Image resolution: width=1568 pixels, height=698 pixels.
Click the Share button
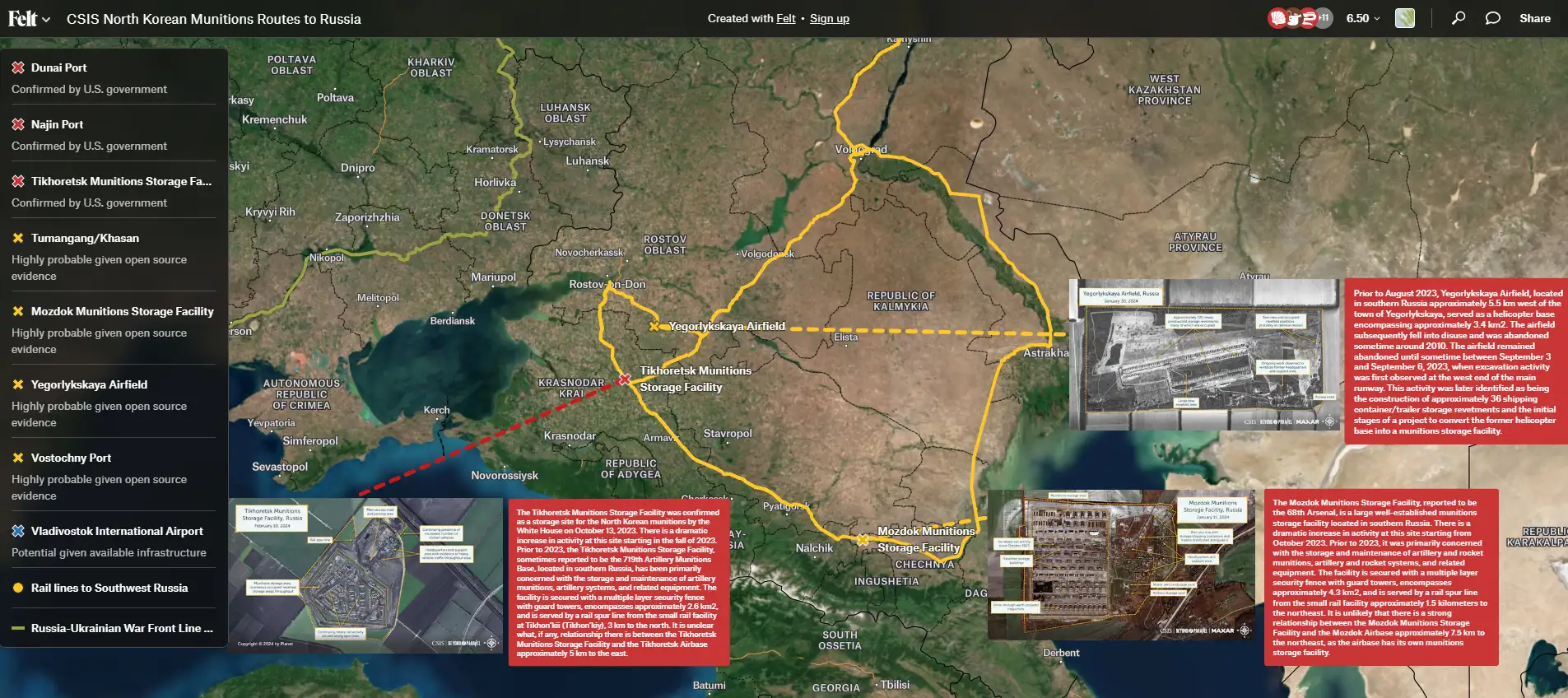(x=1534, y=18)
